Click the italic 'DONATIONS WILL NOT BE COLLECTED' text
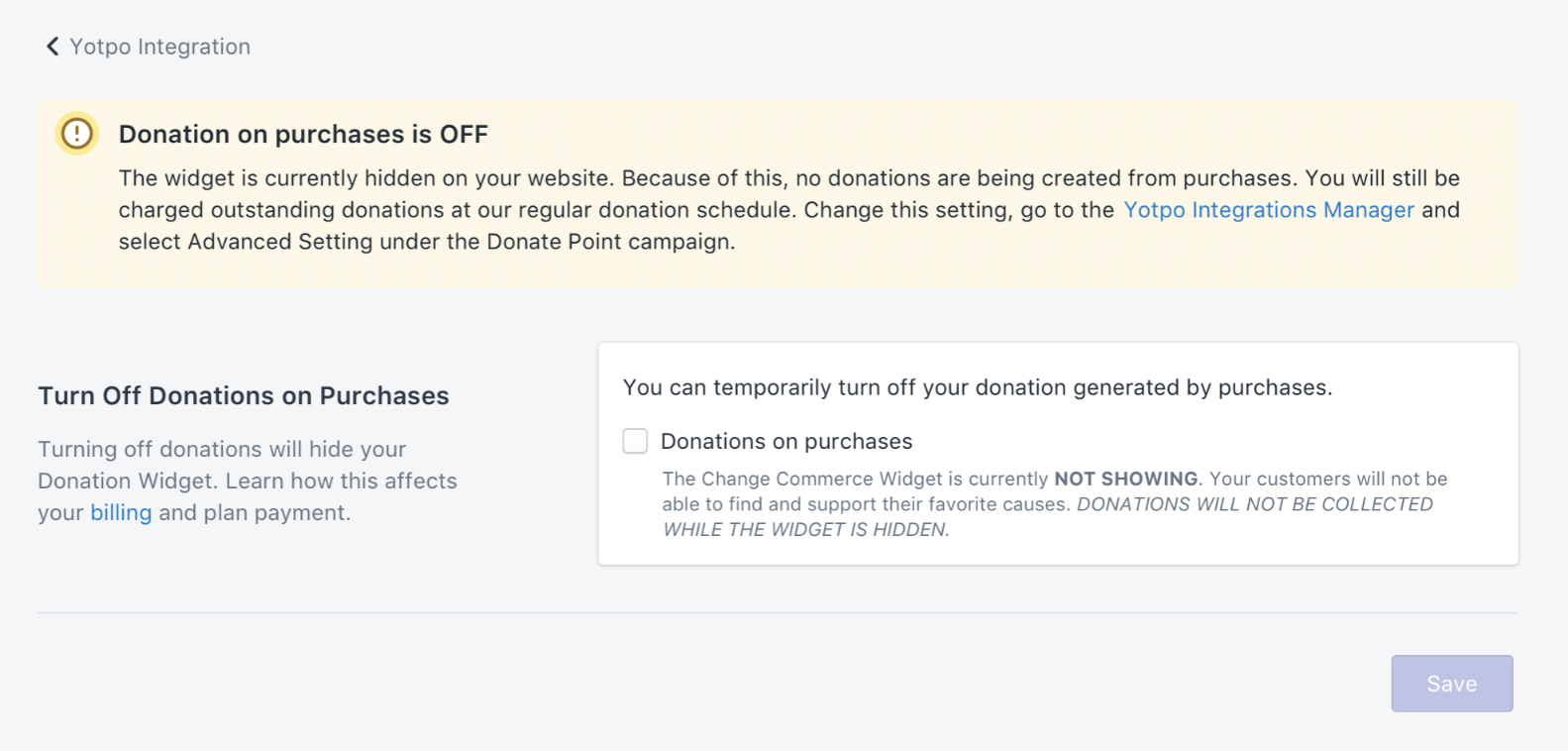This screenshot has height=751, width=1568. pos(1255,504)
